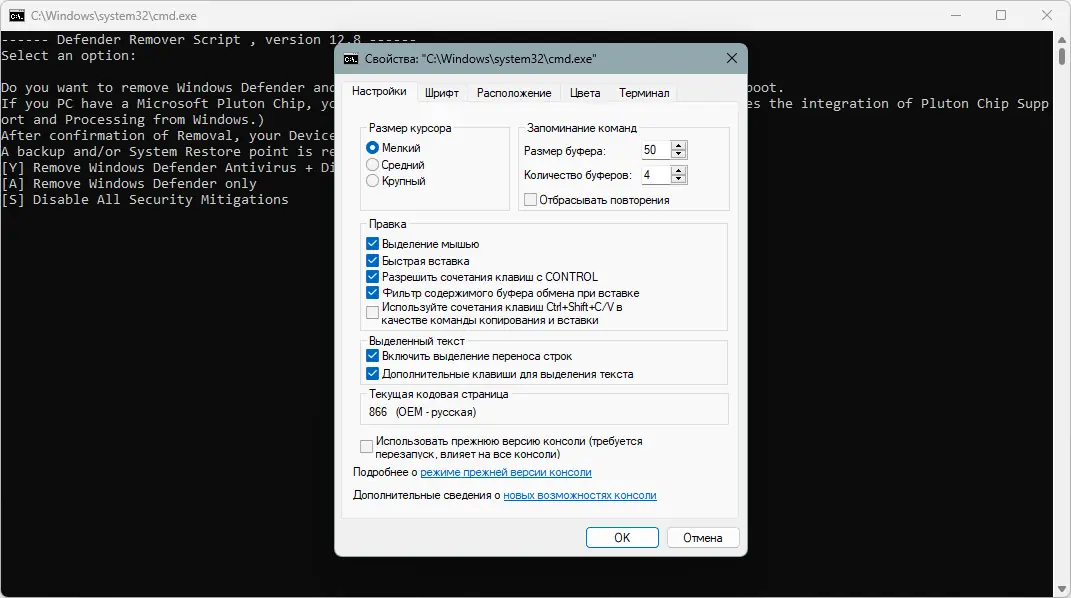The height and width of the screenshot is (598, 1071).
Task: Click the Отмена button
Action: (x=703, y=537)
